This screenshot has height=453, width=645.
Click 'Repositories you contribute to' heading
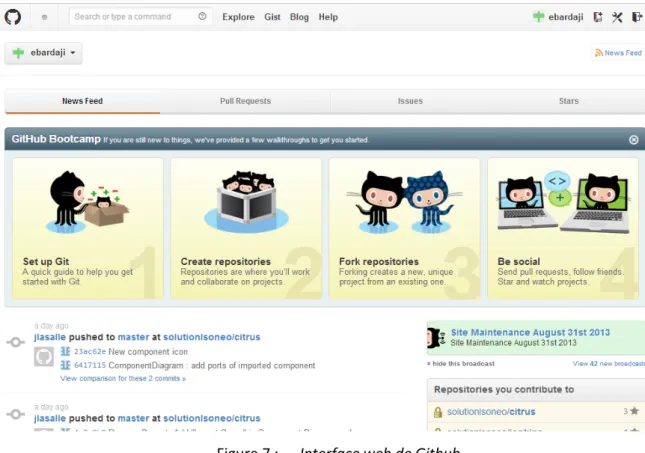pos(504,390)
